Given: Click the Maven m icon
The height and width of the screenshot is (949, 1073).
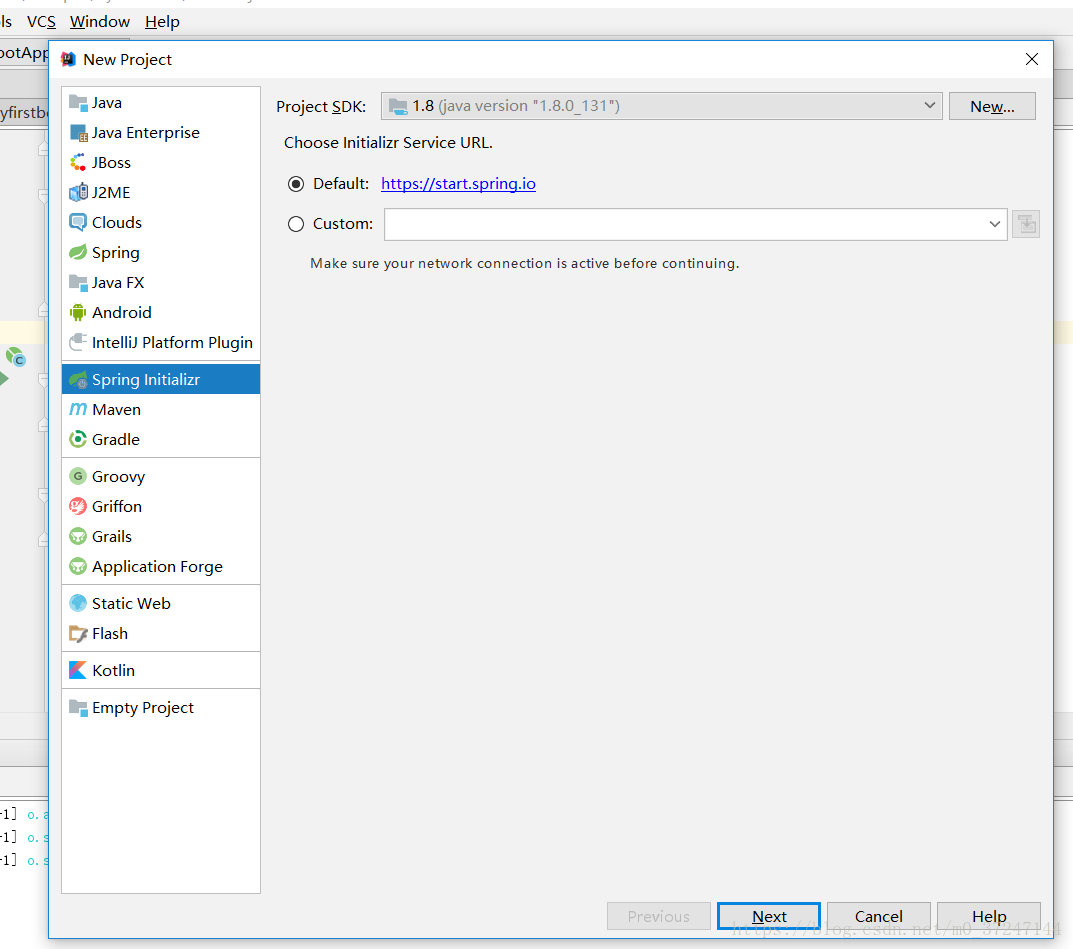Looking at the screenshot, I should tap(78, 409).
